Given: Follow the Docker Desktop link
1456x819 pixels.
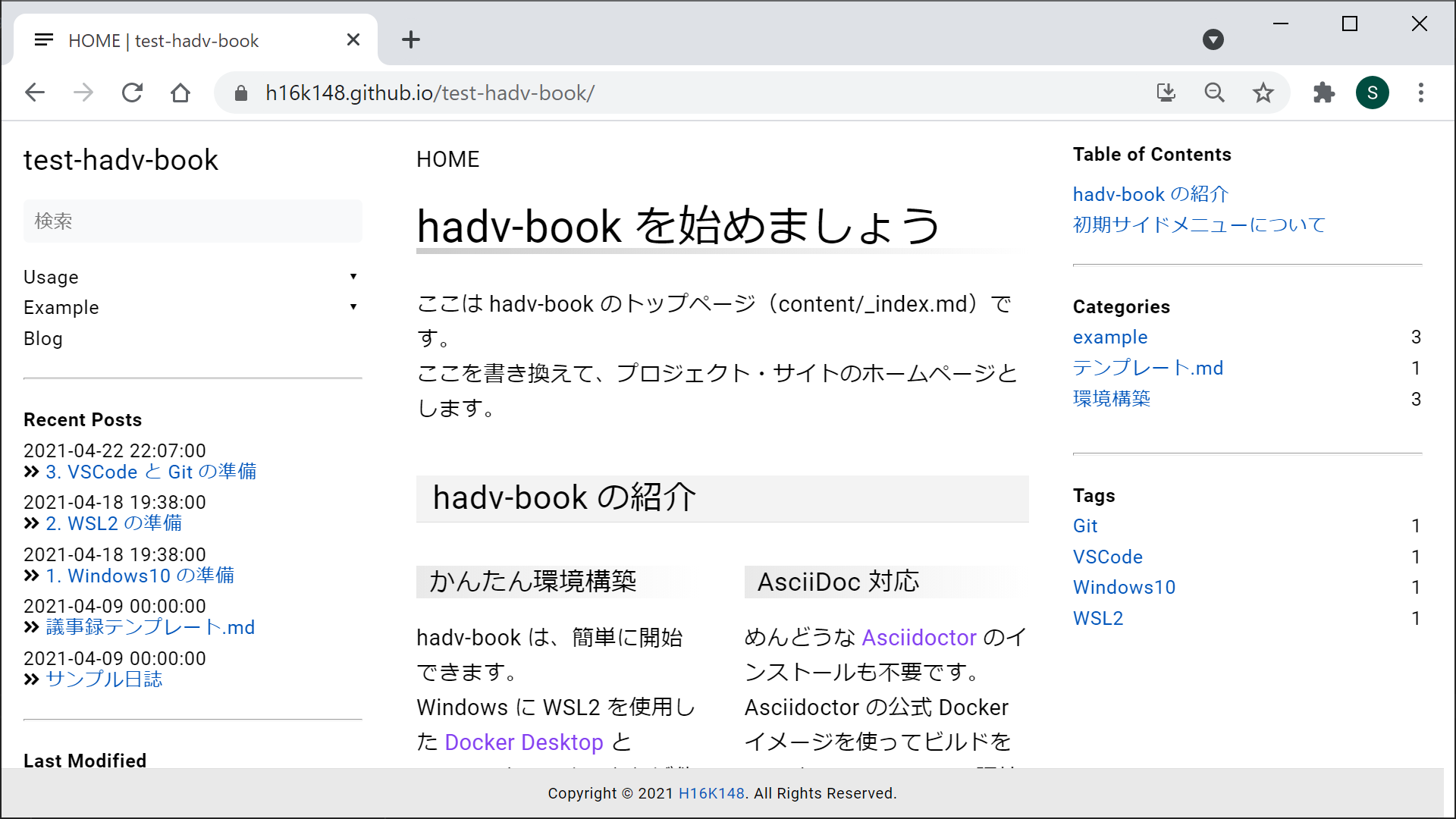Looking at the screenshot, I should (524, 742).
